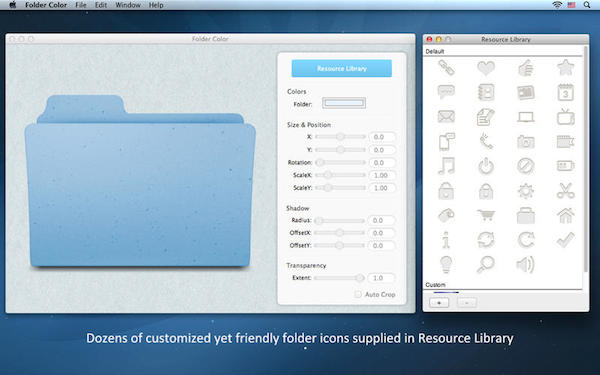Choose the checkmark icon in Resource Library
The image size is (600, 375).
point(566,240)
